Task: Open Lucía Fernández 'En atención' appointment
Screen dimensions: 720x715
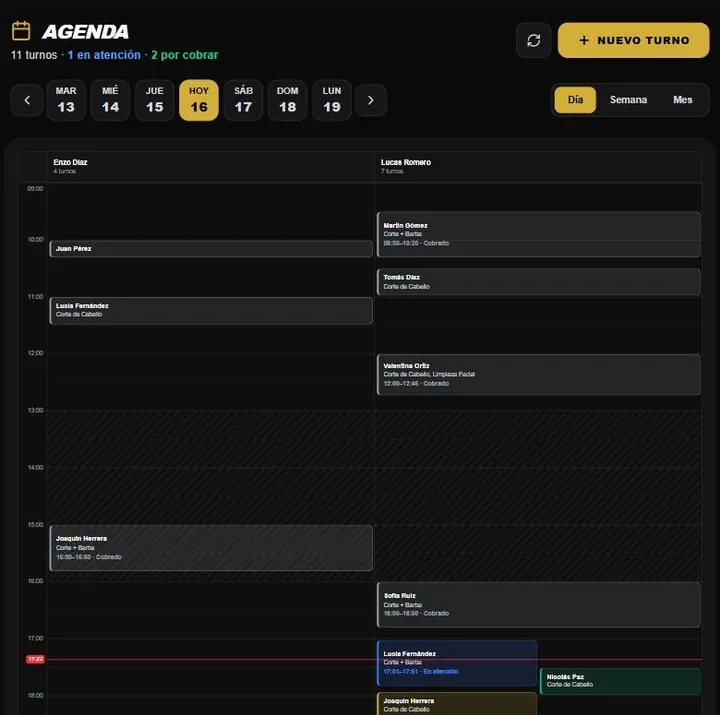Action: pyautogui.click(x=457, y=663)
